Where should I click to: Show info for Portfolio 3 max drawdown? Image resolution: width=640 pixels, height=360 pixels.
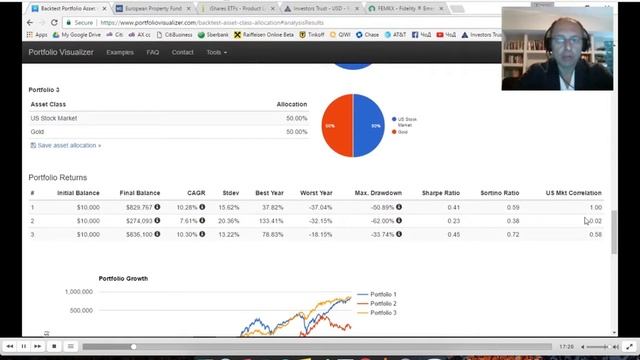[x=399, y=234]
